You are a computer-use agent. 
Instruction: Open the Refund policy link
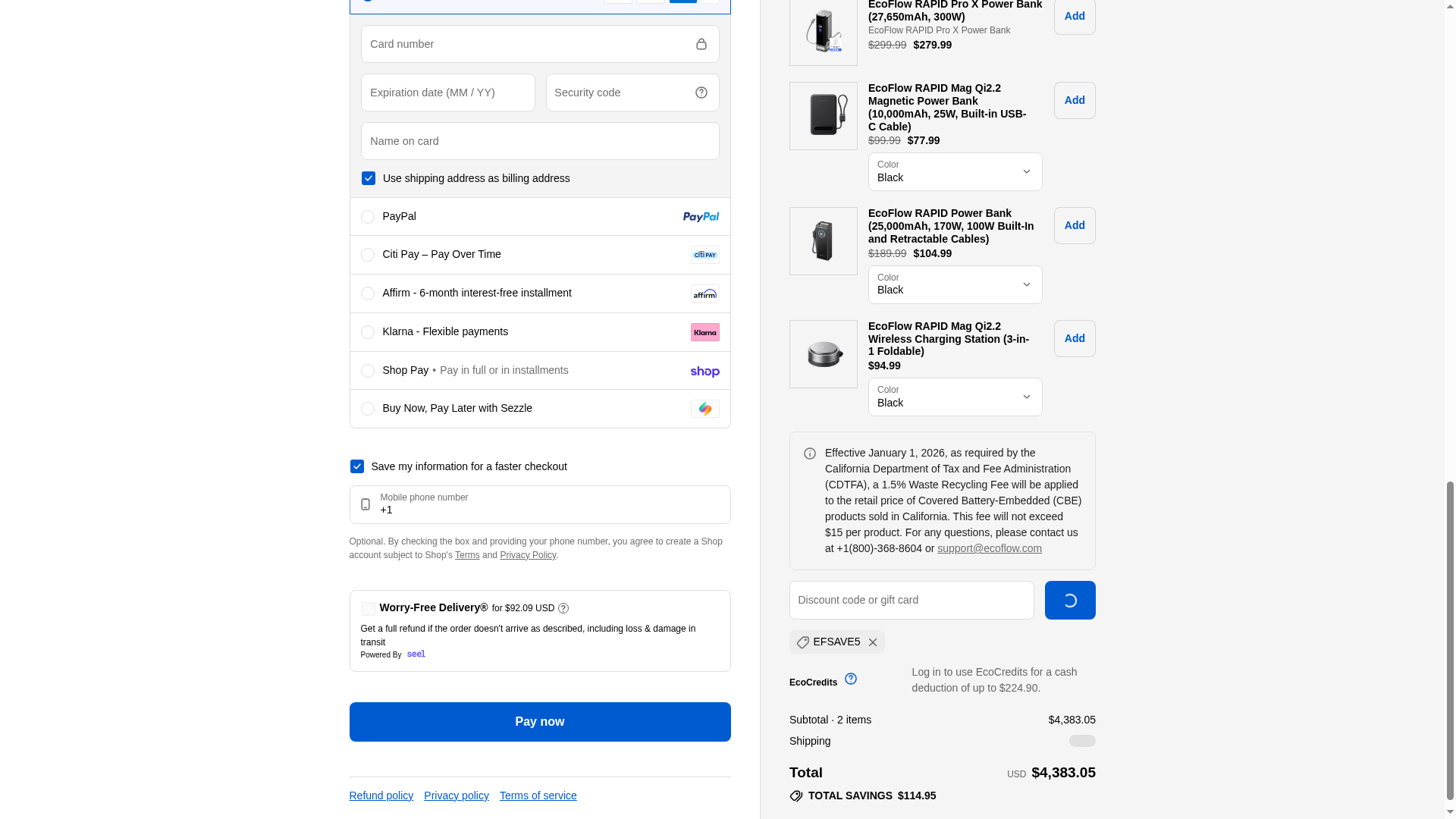(x=381, y=795)
